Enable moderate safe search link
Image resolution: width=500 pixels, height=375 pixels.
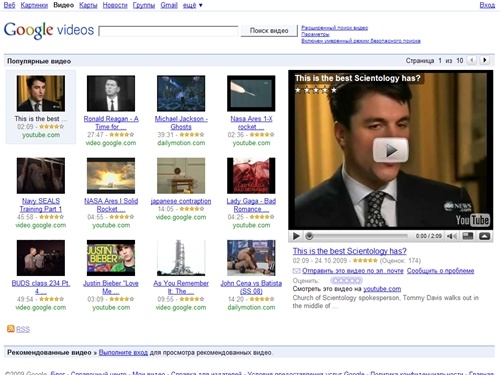(x=361, y=41)
